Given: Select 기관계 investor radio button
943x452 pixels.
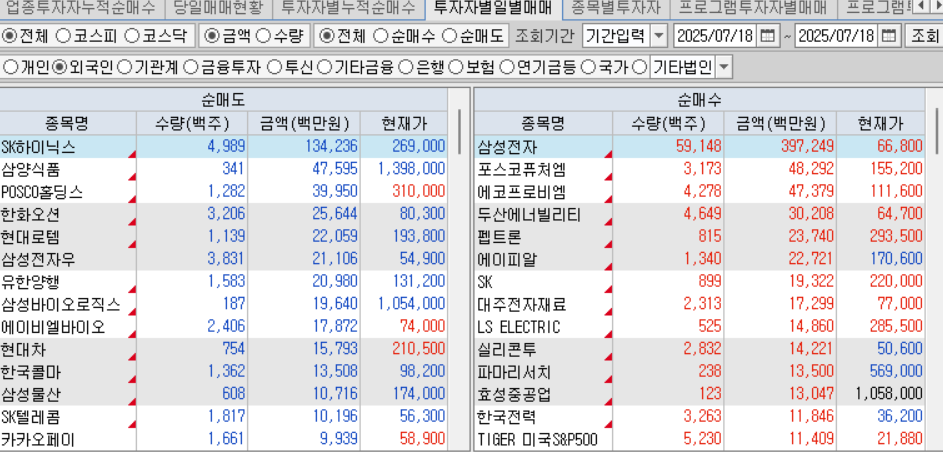Looking at the screenshot, I should (x=124, y=67).
